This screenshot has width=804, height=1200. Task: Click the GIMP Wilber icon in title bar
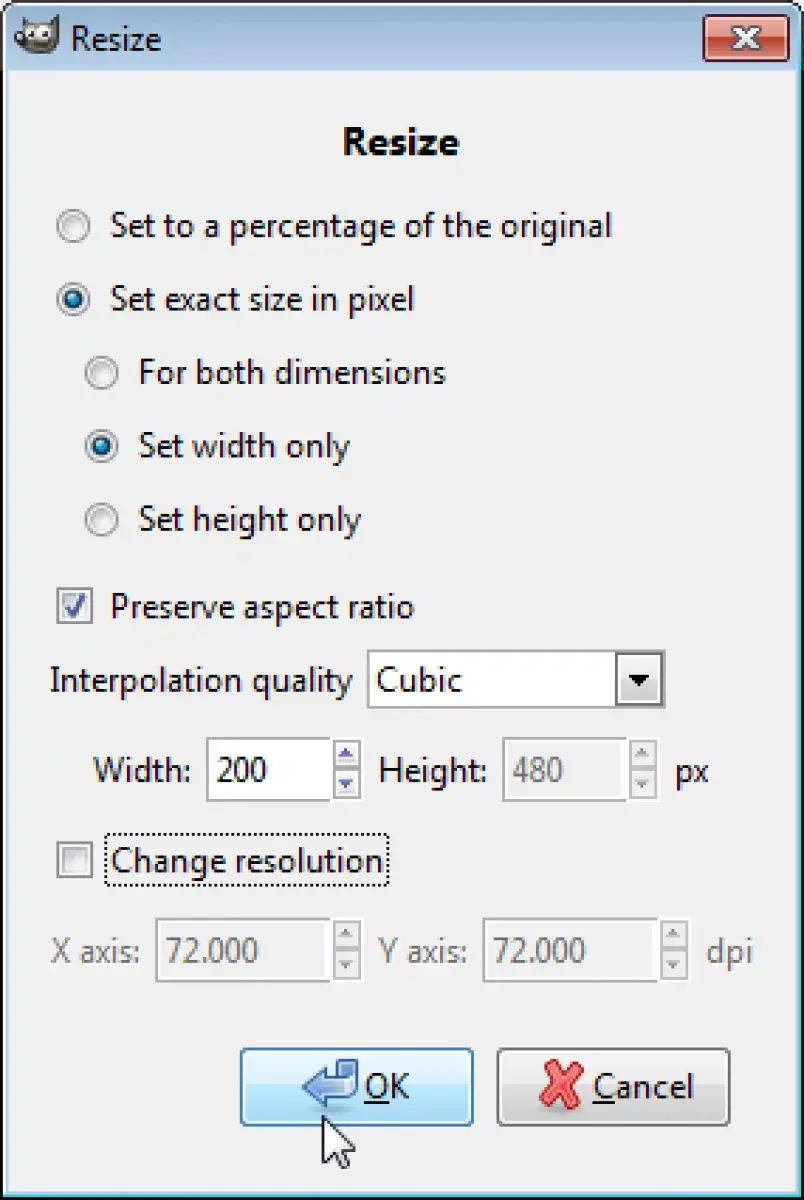pyautogui.click(x=36, y=40)
